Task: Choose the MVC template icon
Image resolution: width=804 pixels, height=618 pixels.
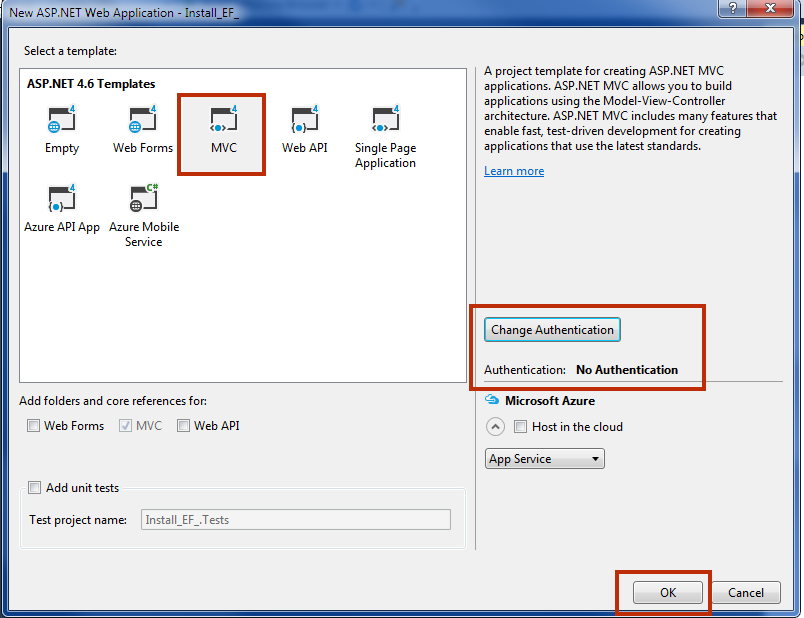Action: [224, 119]
